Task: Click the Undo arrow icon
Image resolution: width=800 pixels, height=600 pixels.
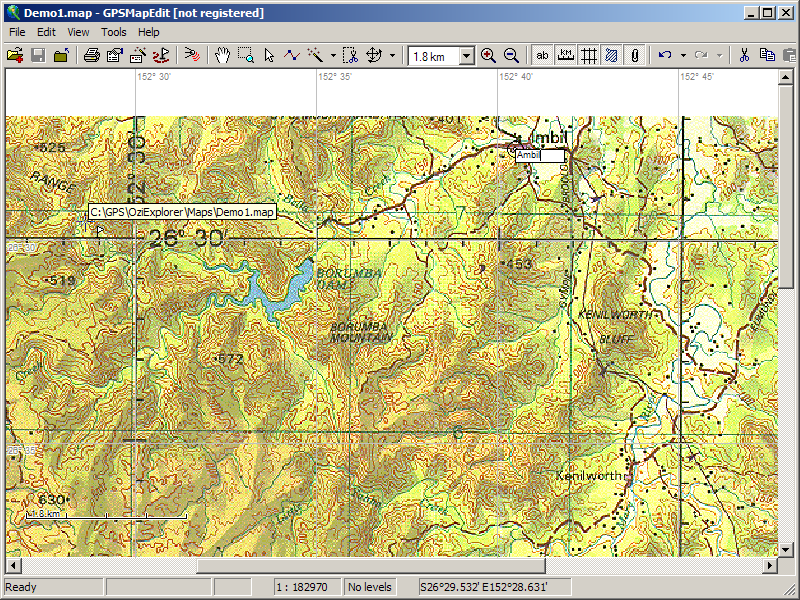Action: [x=666, y=56]
